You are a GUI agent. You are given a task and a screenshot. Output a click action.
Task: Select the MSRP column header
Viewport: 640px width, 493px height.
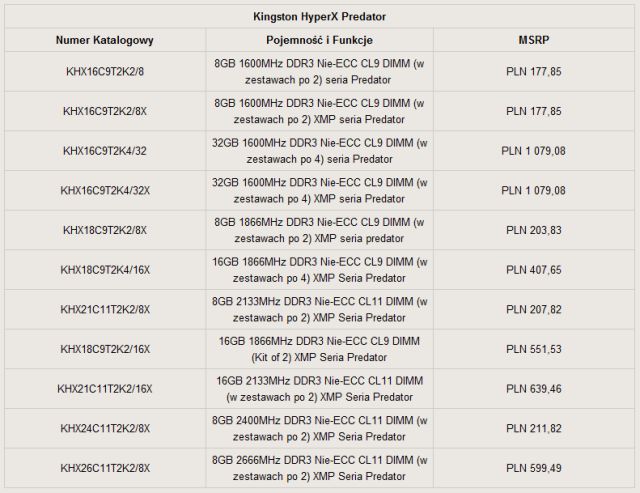click(534, 40)
